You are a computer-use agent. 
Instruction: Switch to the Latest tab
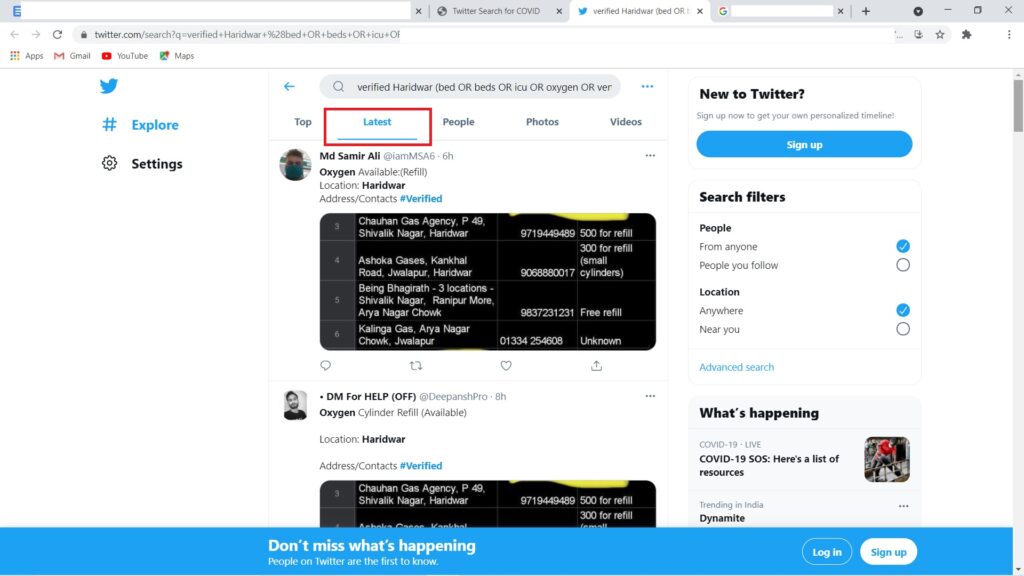[x=377, y=122]
